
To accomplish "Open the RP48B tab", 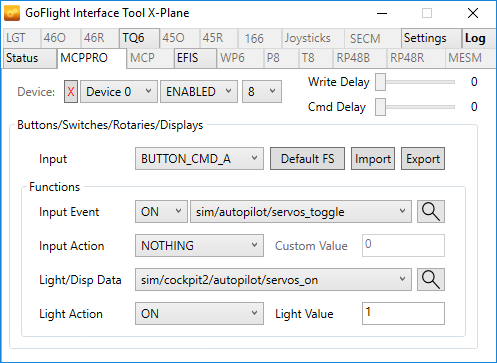I will click(x=360, y=58).
